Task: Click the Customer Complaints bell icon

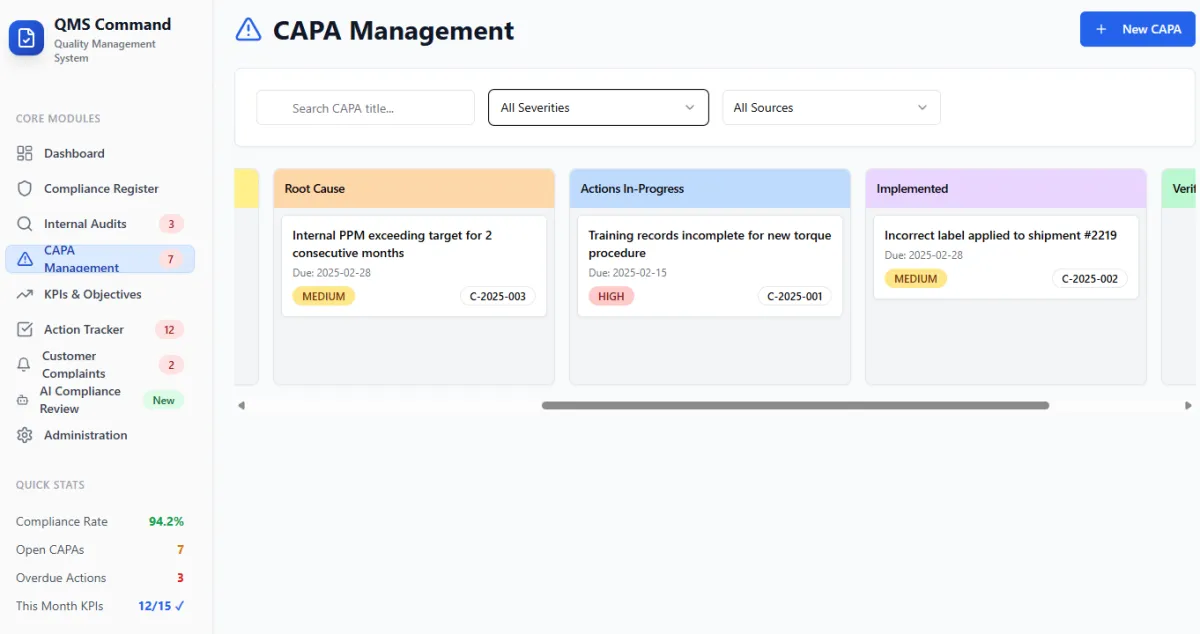Action: click(23, 365)
